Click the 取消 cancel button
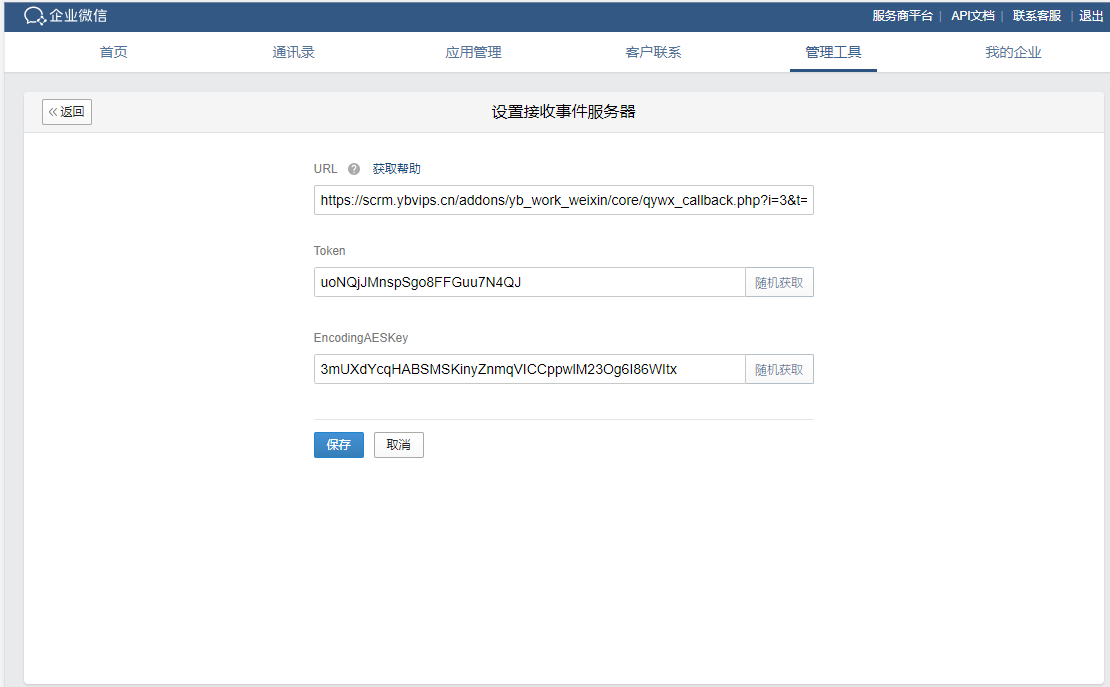 pos(399,445)
